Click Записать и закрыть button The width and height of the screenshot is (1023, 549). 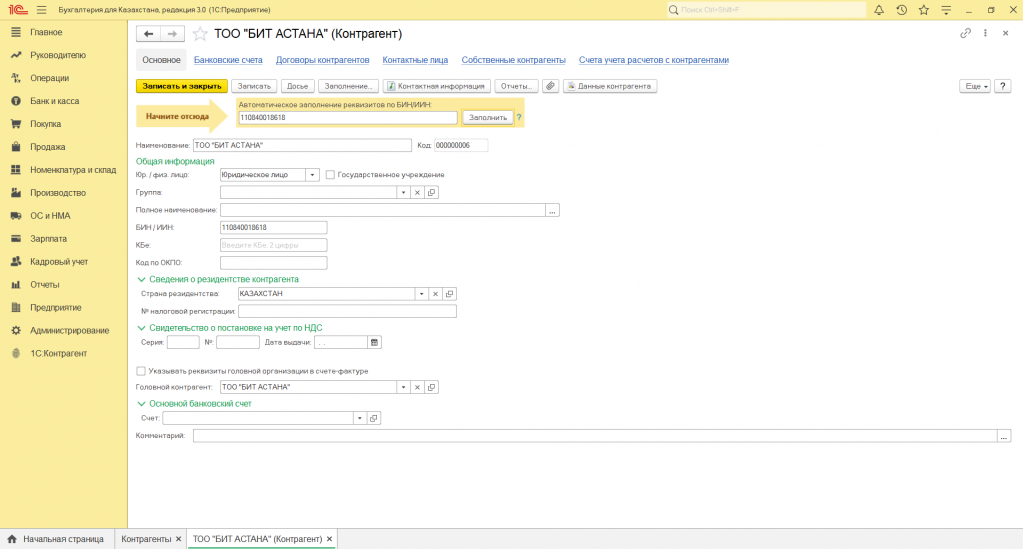click(x=182, y=86)
